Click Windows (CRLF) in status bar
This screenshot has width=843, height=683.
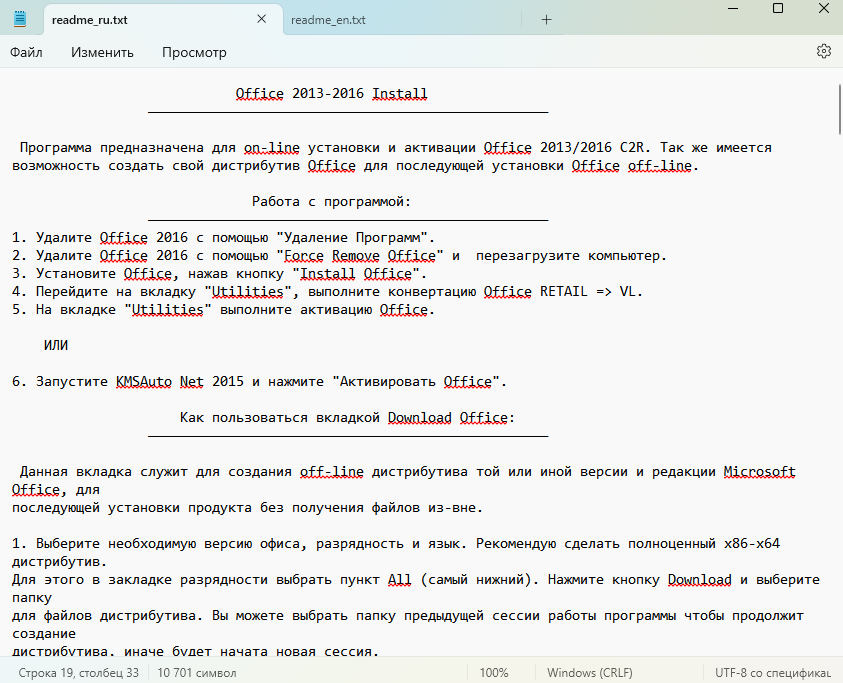point(590,673)
